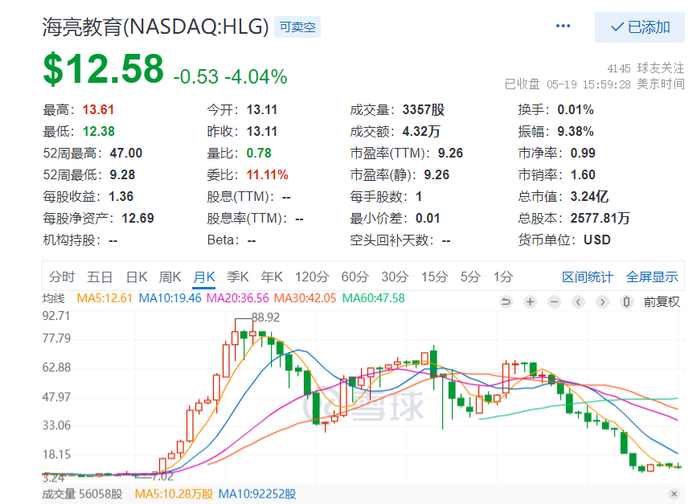Switch to the 分时 chart tab
Viewport: 700px width, 504px height.
pos(62,277)
